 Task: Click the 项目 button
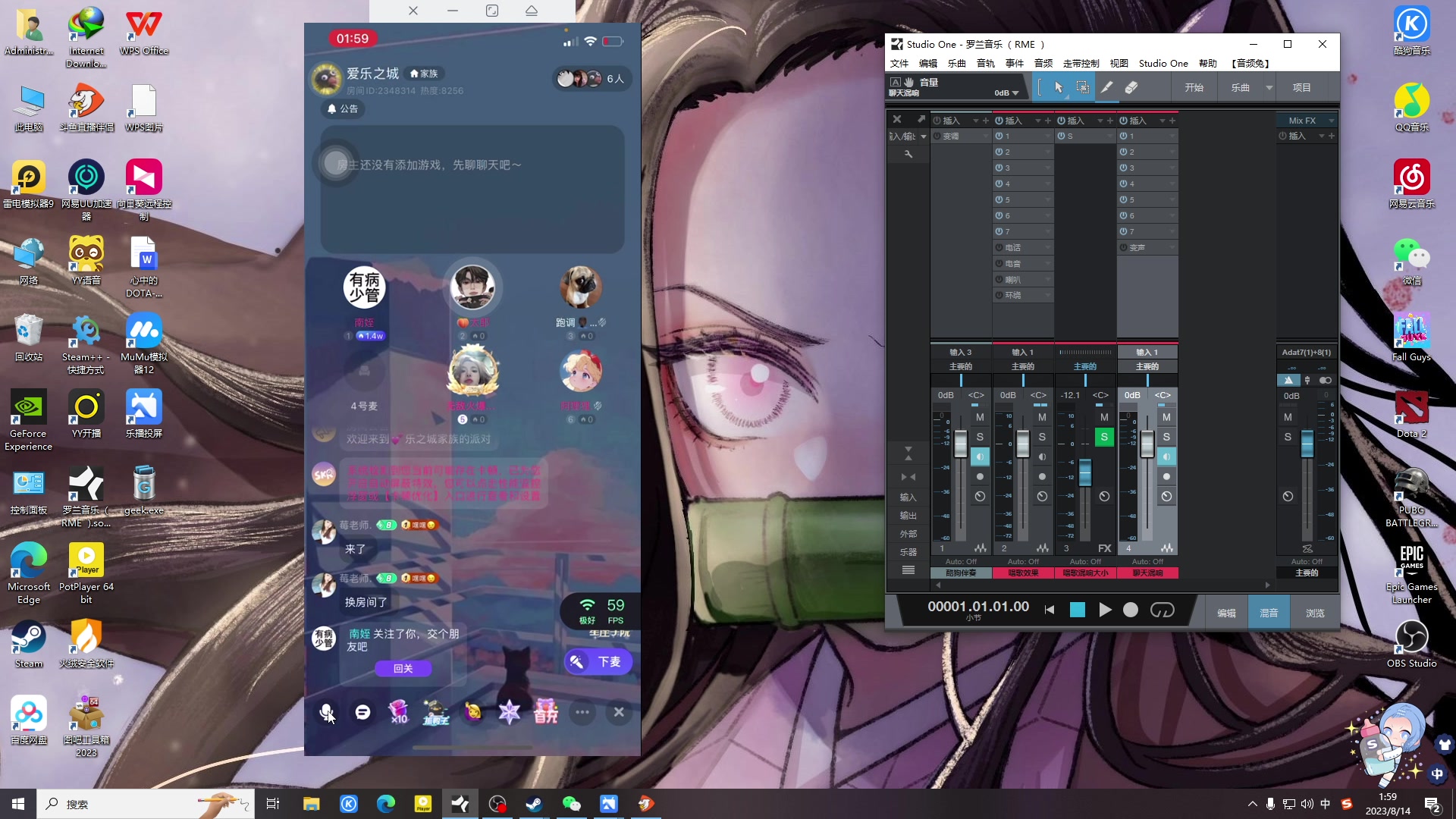[1302, 87]
